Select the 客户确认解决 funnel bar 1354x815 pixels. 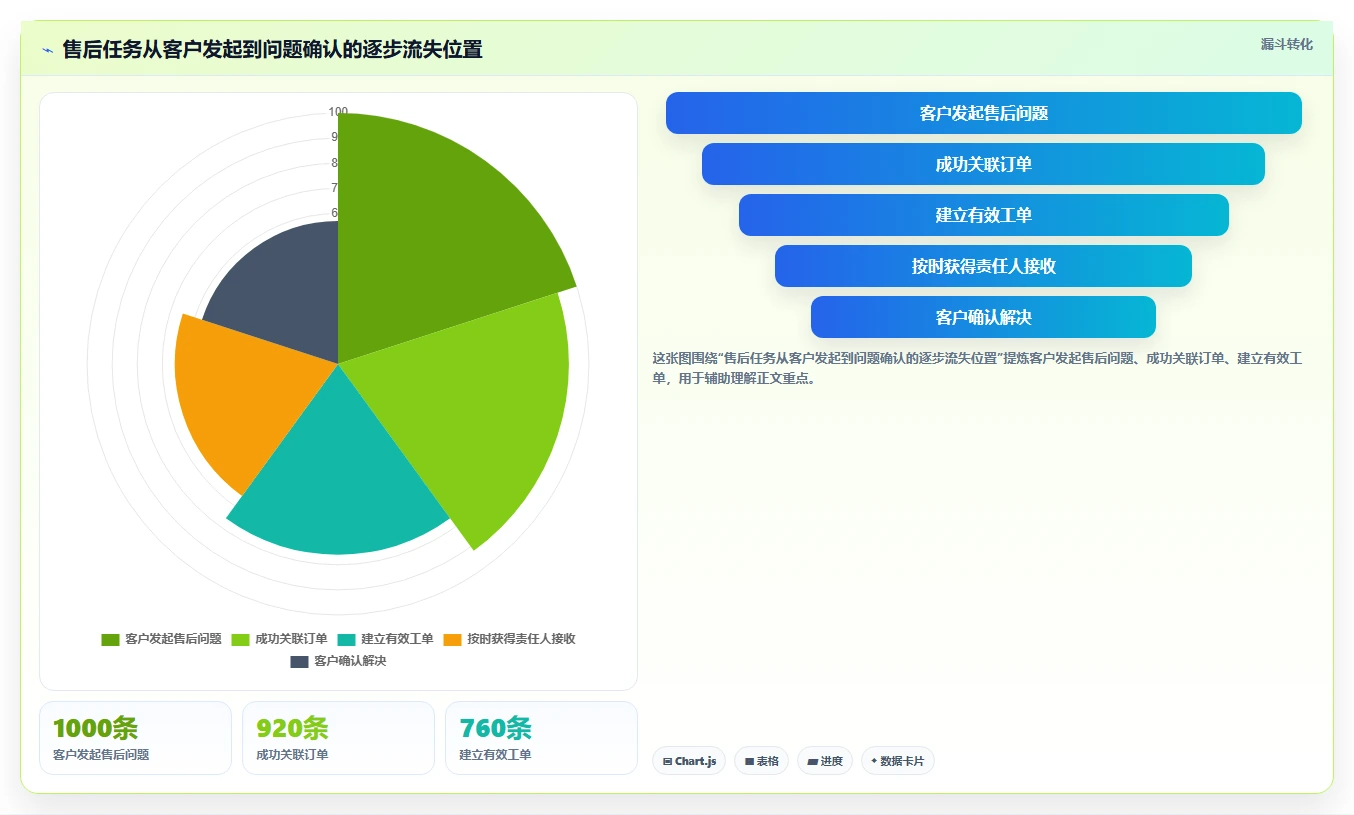[984, 317]
